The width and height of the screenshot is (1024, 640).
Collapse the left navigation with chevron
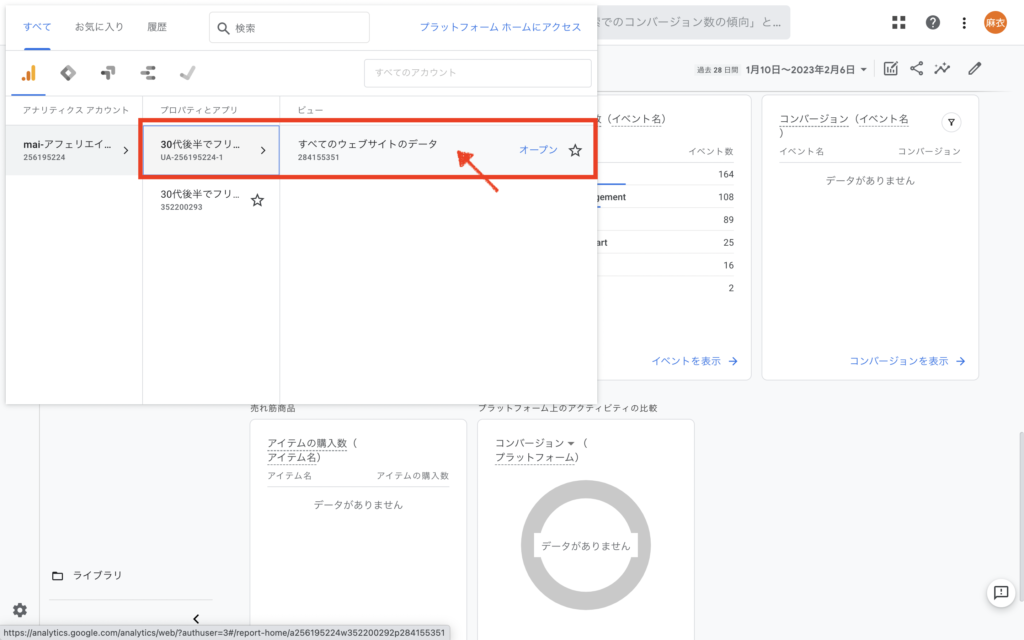tap(196, 618)
